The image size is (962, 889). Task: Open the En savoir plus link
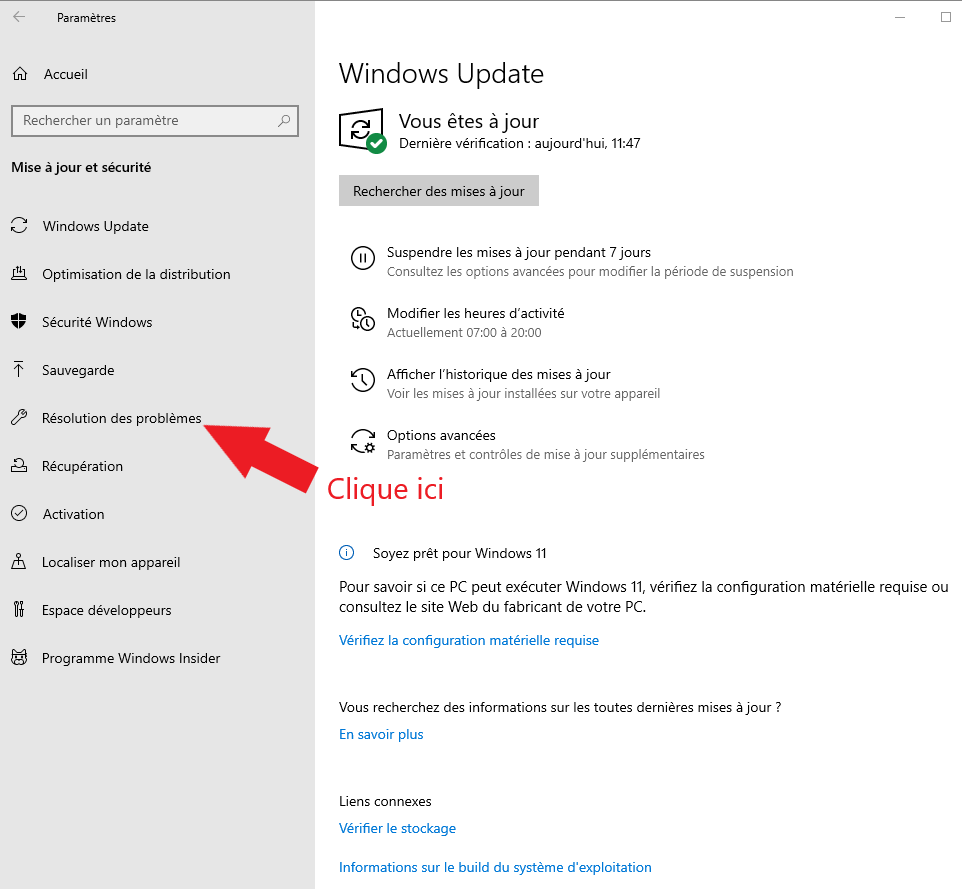click(x=381, y=734)
